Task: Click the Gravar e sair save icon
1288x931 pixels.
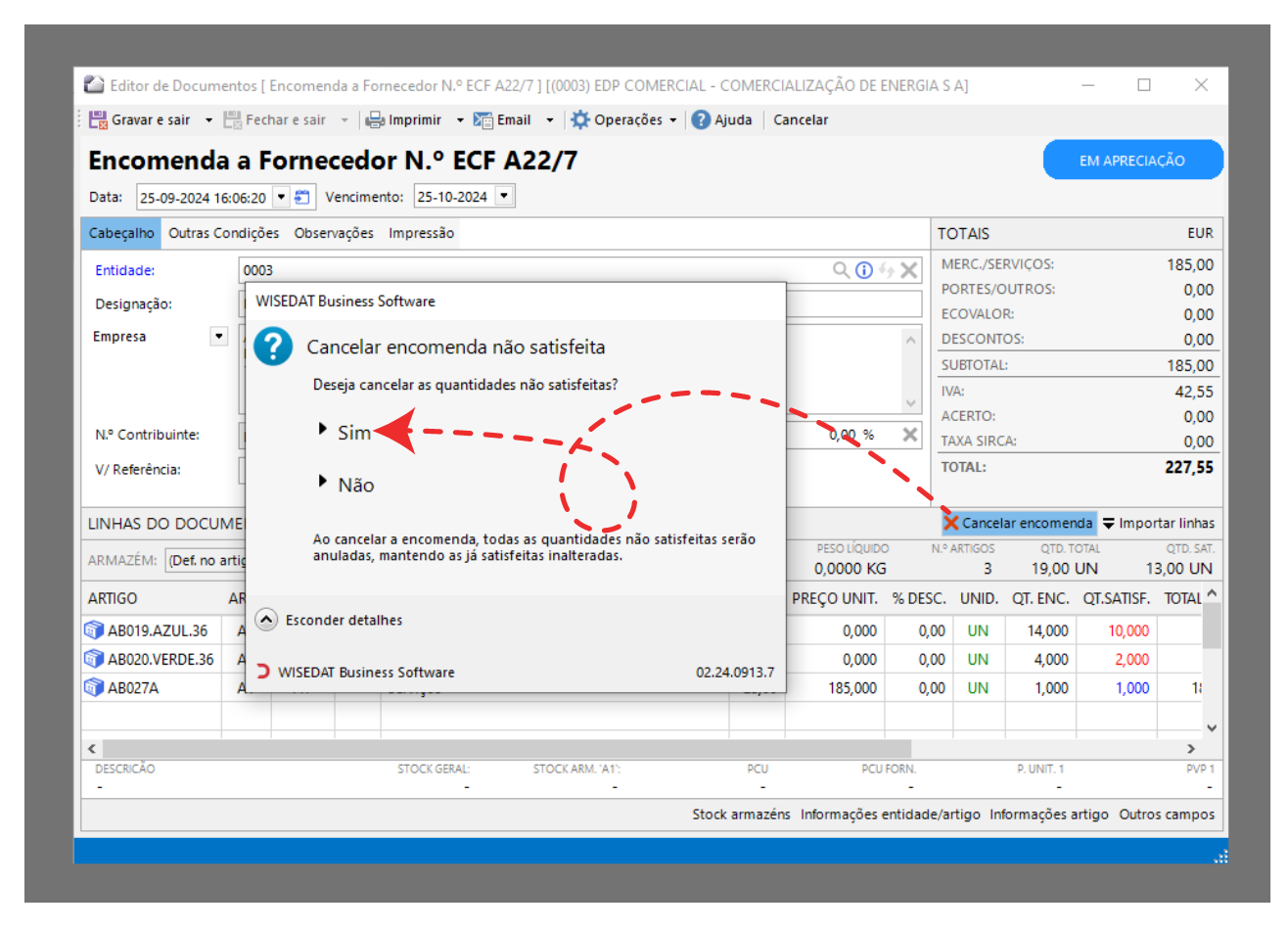Action: [98, 120]
